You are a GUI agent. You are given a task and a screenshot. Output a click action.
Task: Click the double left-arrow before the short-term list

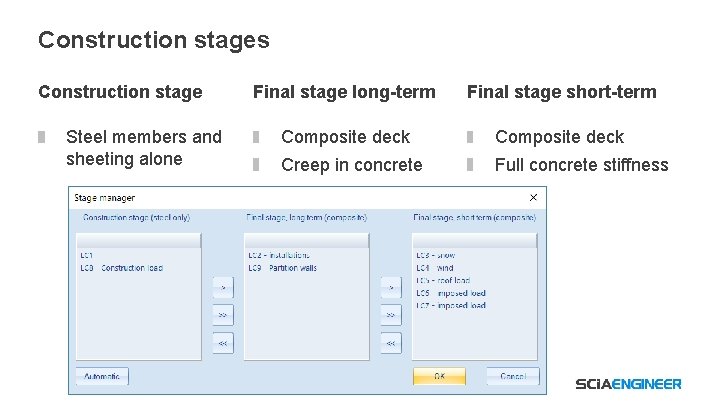391,343
